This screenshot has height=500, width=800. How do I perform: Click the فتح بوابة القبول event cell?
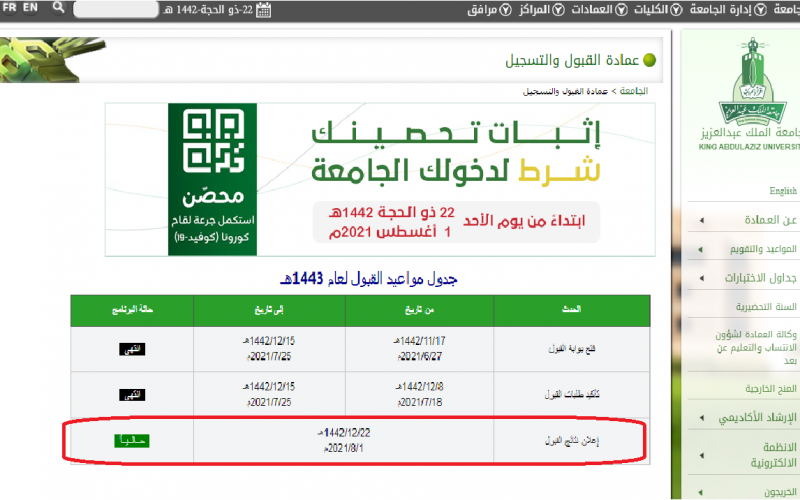[x=571, y=349]
